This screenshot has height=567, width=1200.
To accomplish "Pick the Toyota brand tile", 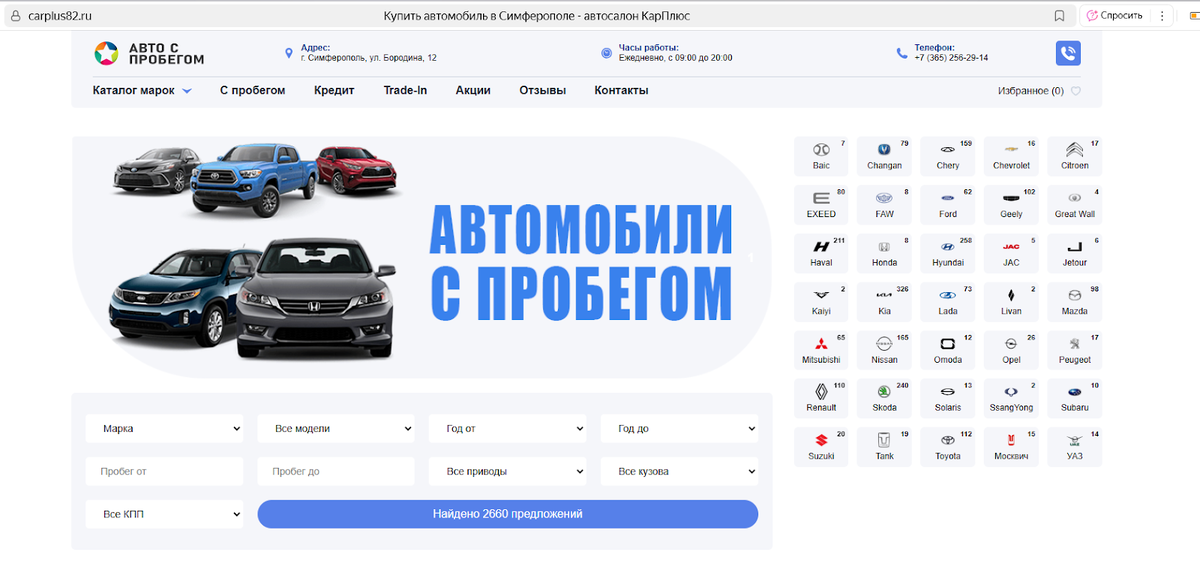I will [x=948, y=446].
